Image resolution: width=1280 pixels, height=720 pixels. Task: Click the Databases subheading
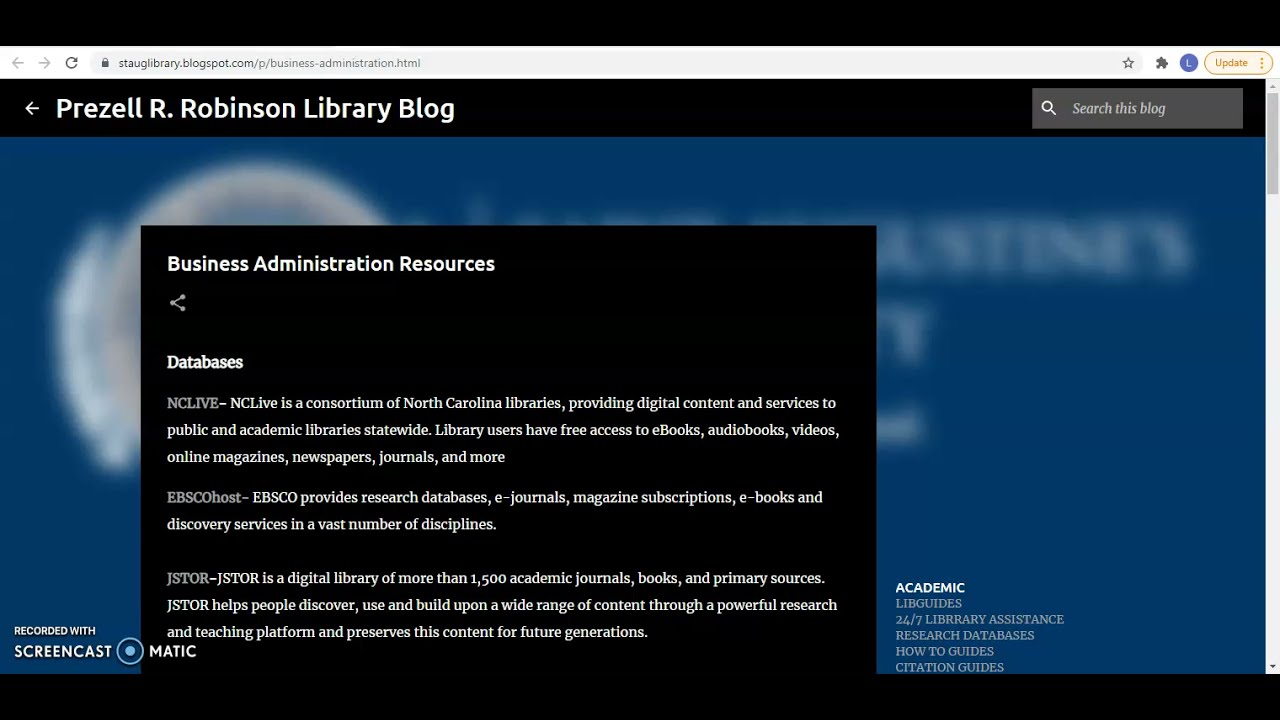pos(205,362)
